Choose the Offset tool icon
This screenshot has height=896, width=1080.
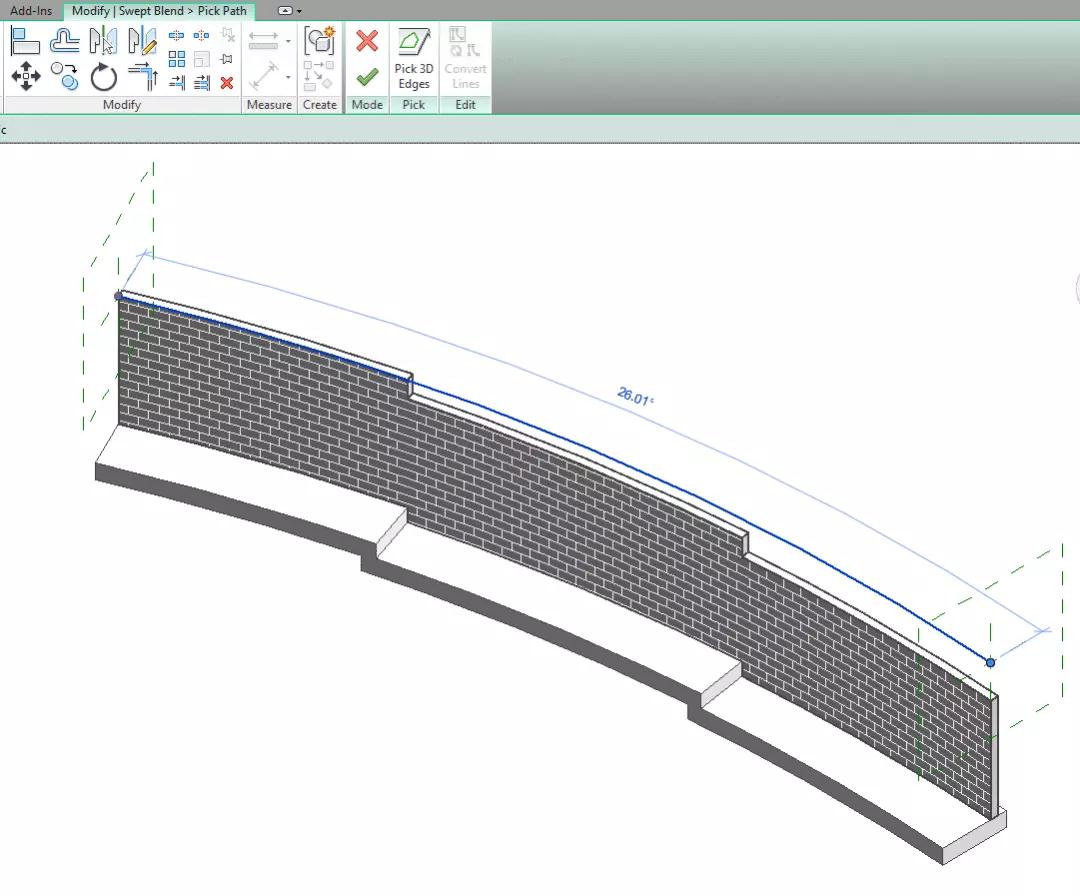pos(64,41)
